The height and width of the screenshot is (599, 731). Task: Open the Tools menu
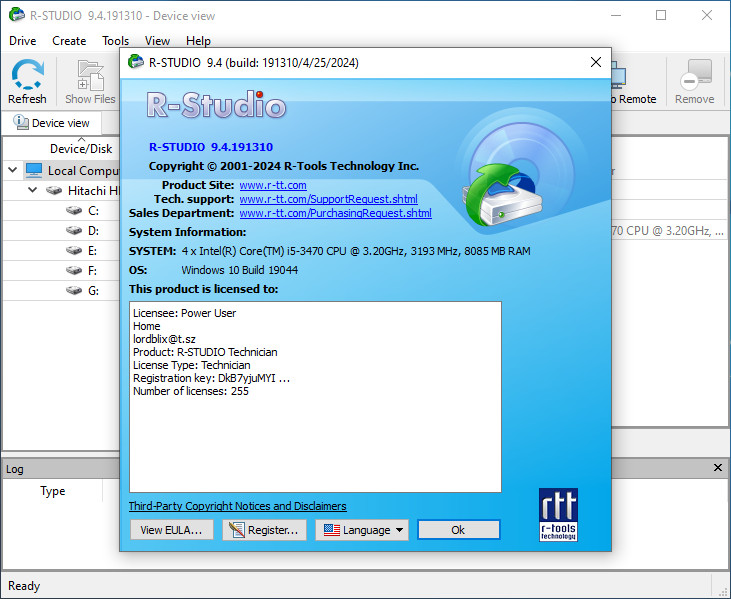[115, 41]
